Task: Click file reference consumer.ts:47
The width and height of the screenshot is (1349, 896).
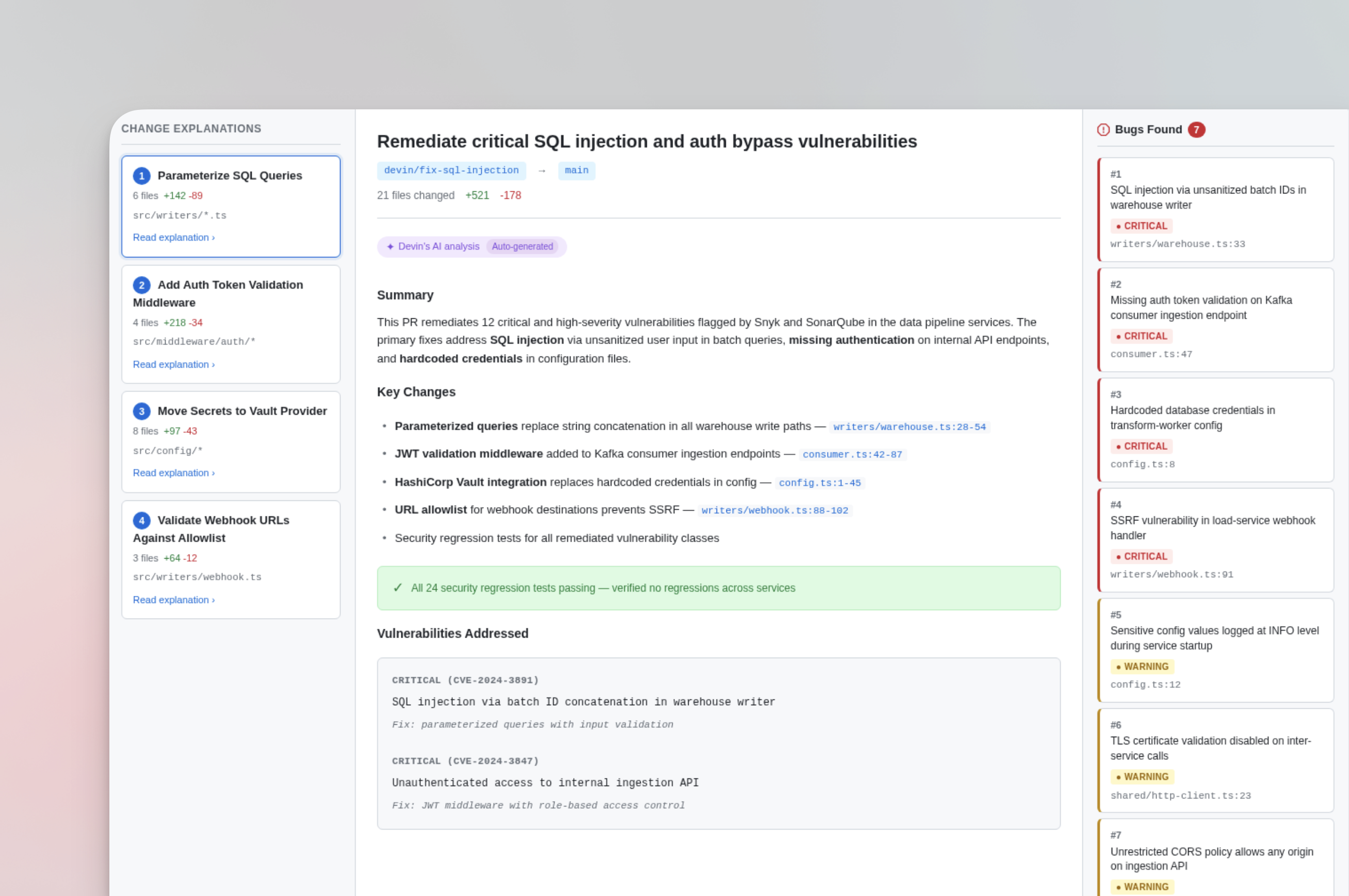Action: [1151, 354]
